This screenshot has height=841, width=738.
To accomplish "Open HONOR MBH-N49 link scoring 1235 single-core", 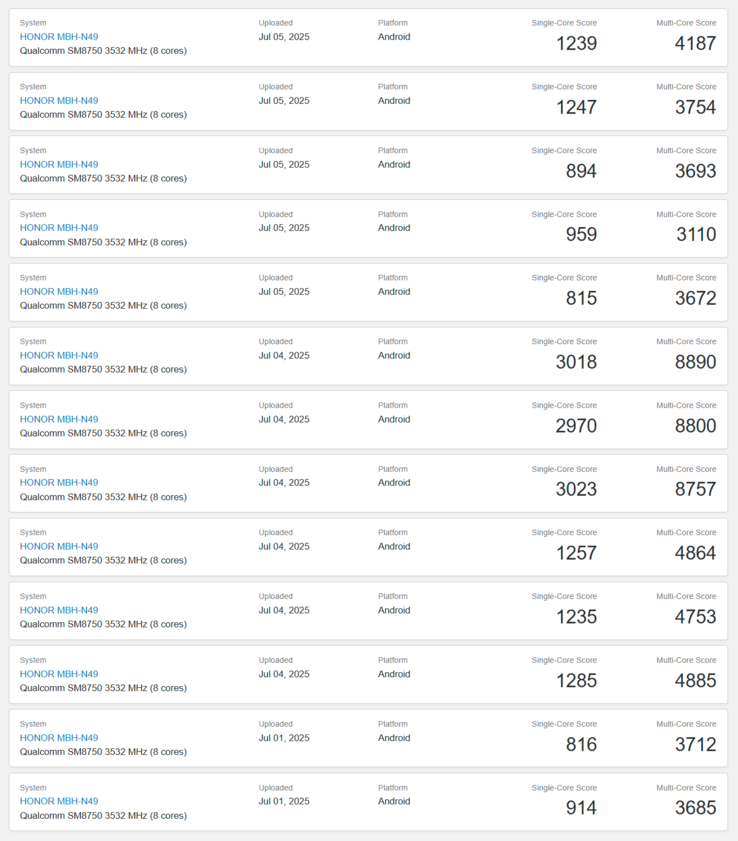I will [x=59, y=610].
